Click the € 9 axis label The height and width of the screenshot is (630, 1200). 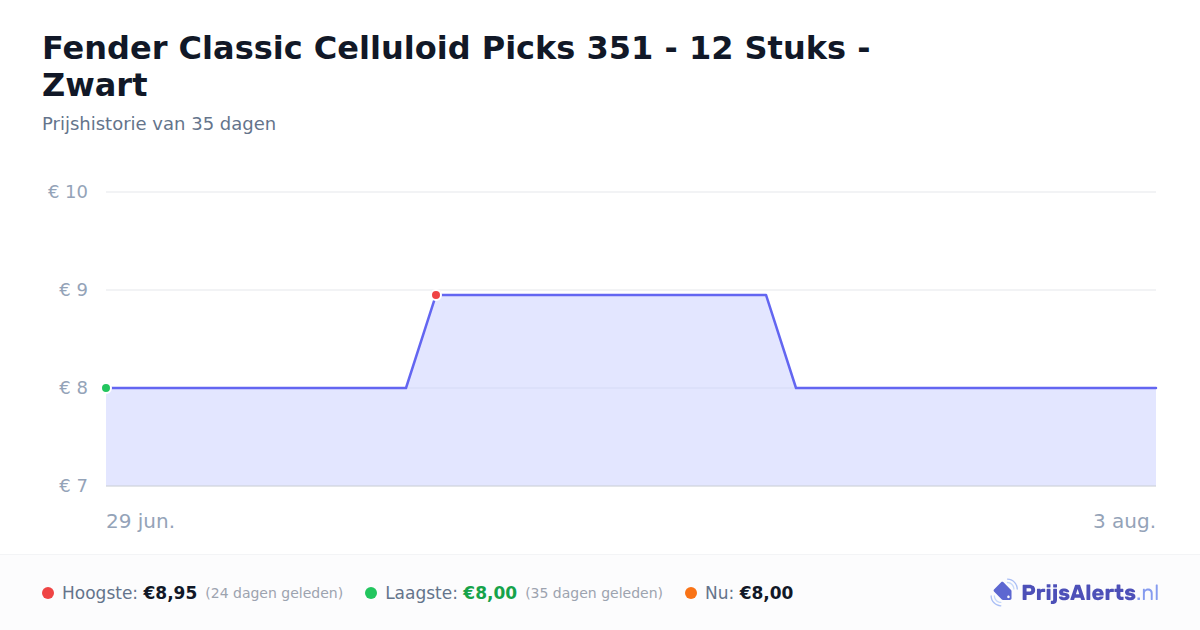click(74, 290)
